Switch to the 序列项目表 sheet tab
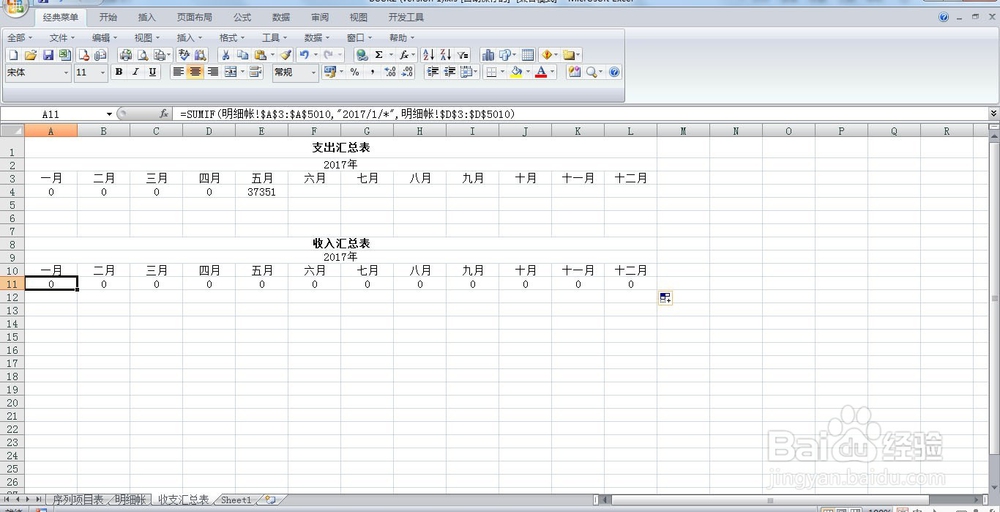Image resolution: width=1000 pixels, height=512 pixels. coord(78,499)
